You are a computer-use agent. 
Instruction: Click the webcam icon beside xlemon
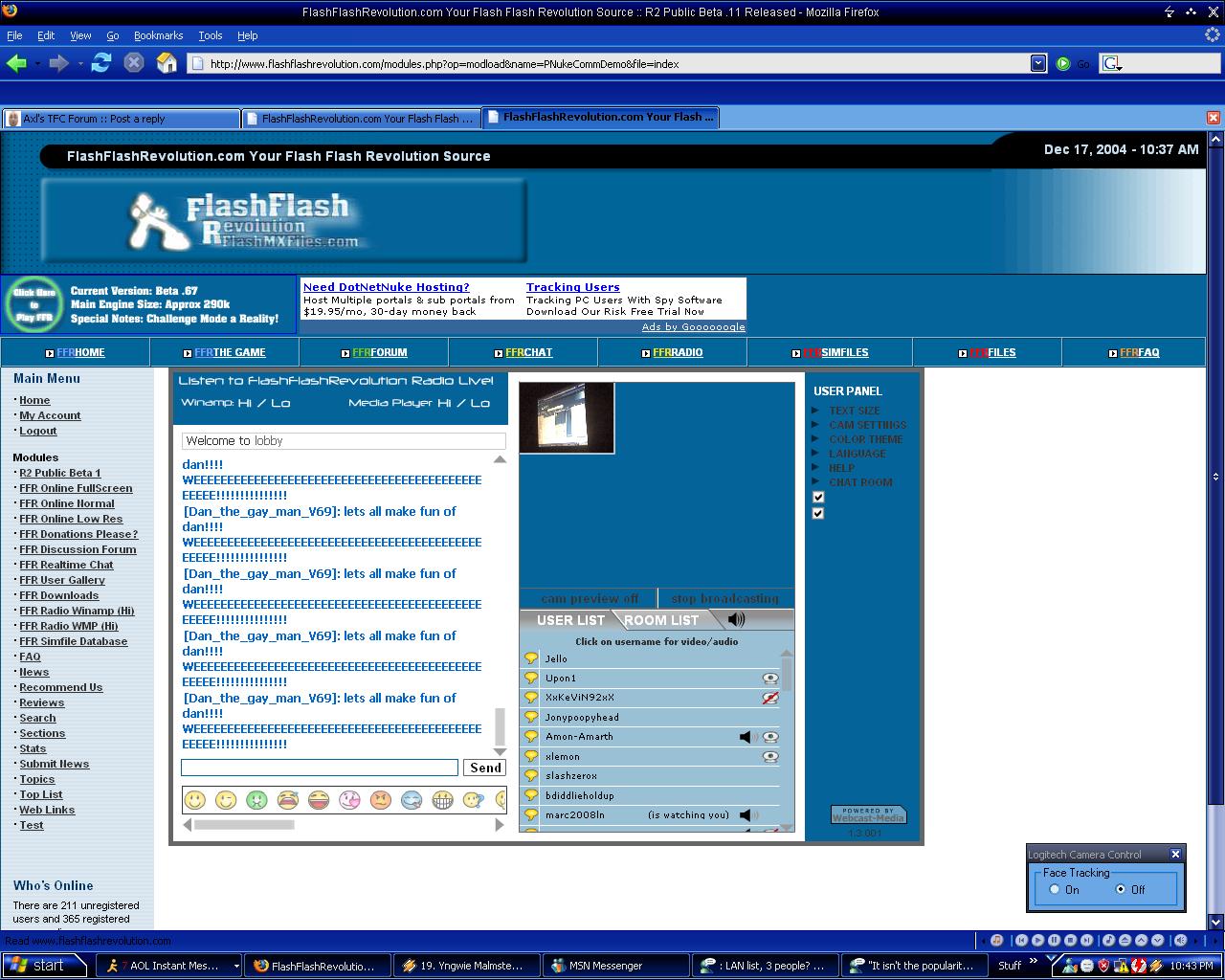[770, 756]
